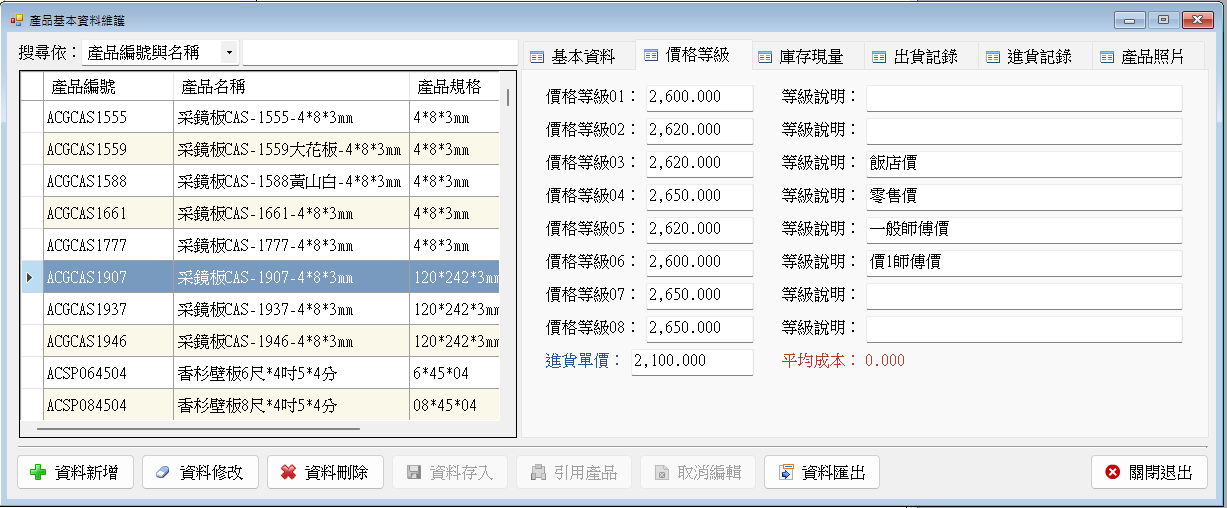Click the export icon on 資料匯出
The width and height of the screenshot is (1227, 508).
786,473
